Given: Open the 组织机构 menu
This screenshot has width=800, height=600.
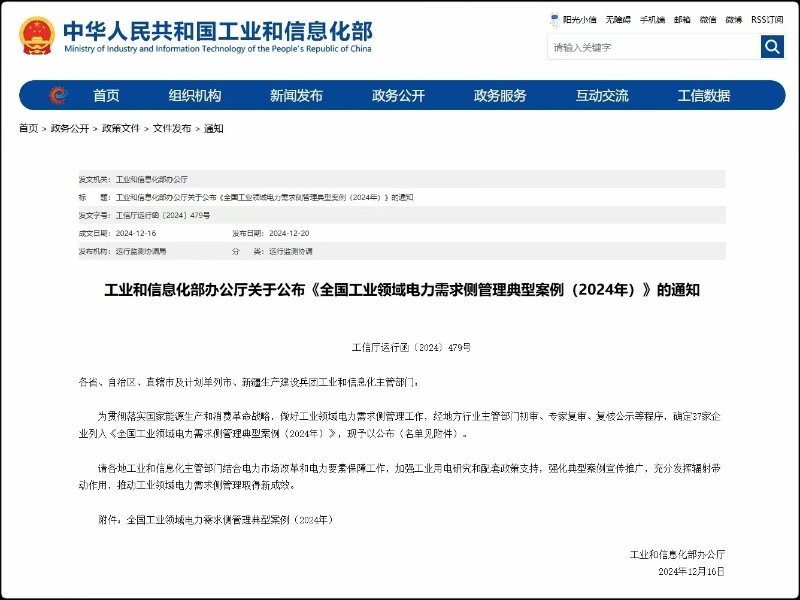Looking at the screenshot, I should [x=199, y=95].
